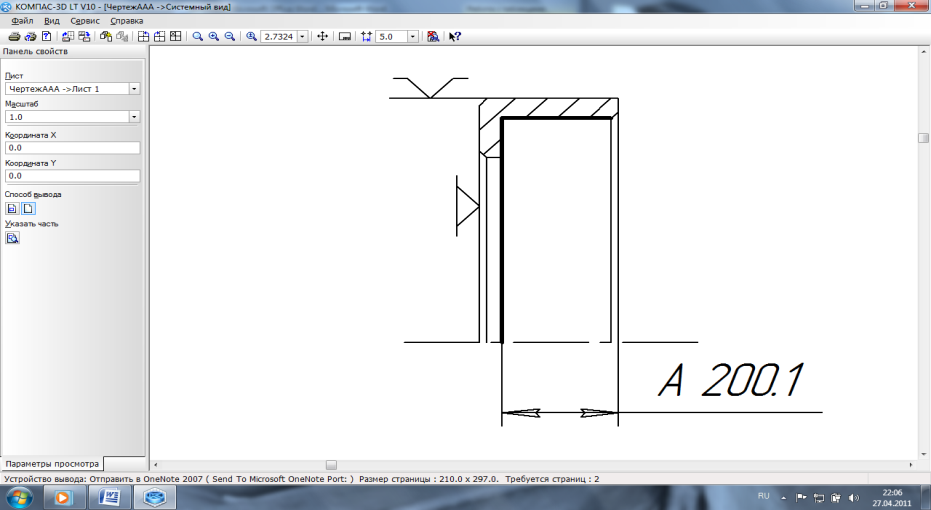Open the Вид menu
The width and height of the screenshot is (931, 510).
point(52,21)
